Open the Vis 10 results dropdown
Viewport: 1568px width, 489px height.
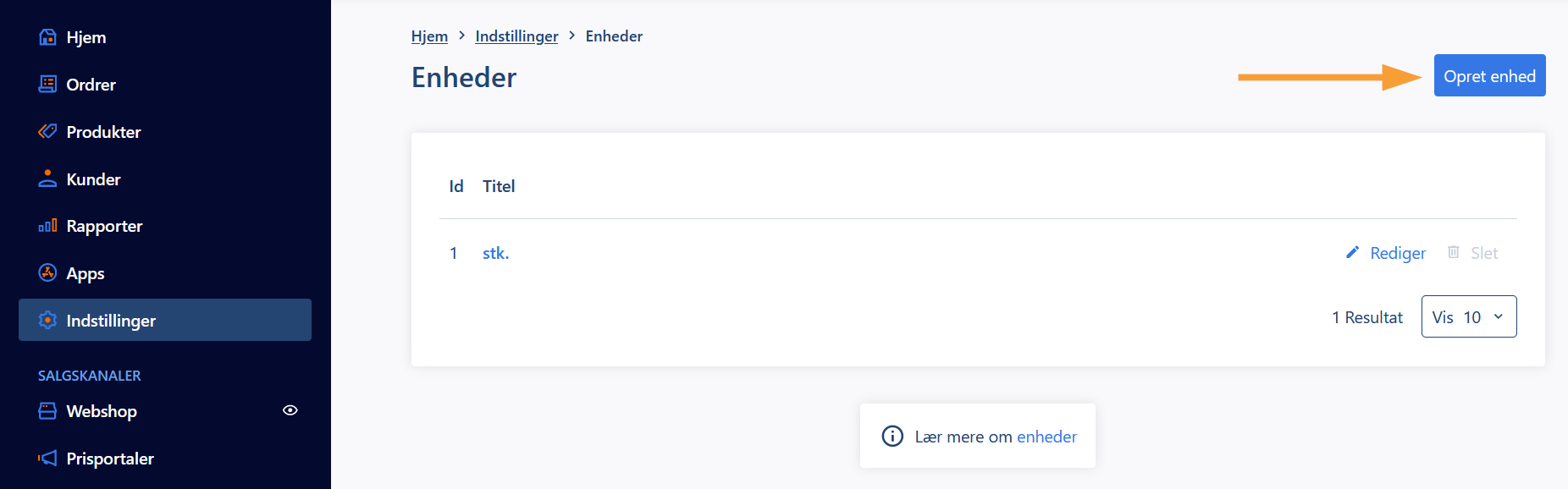(1469, 316)
